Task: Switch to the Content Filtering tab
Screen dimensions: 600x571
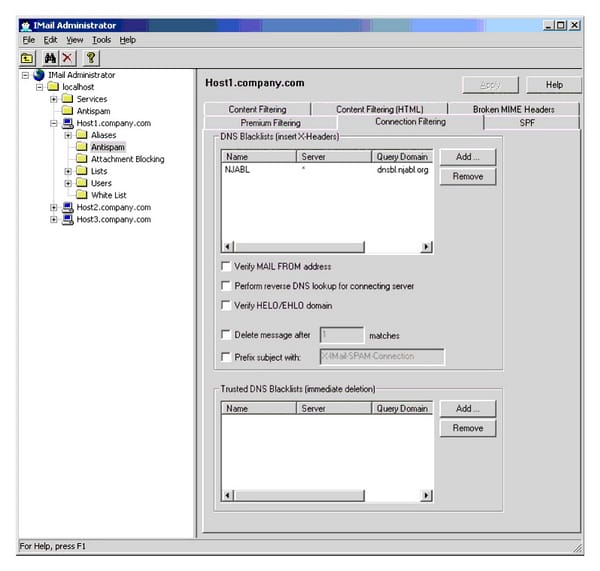Action: 257,109
